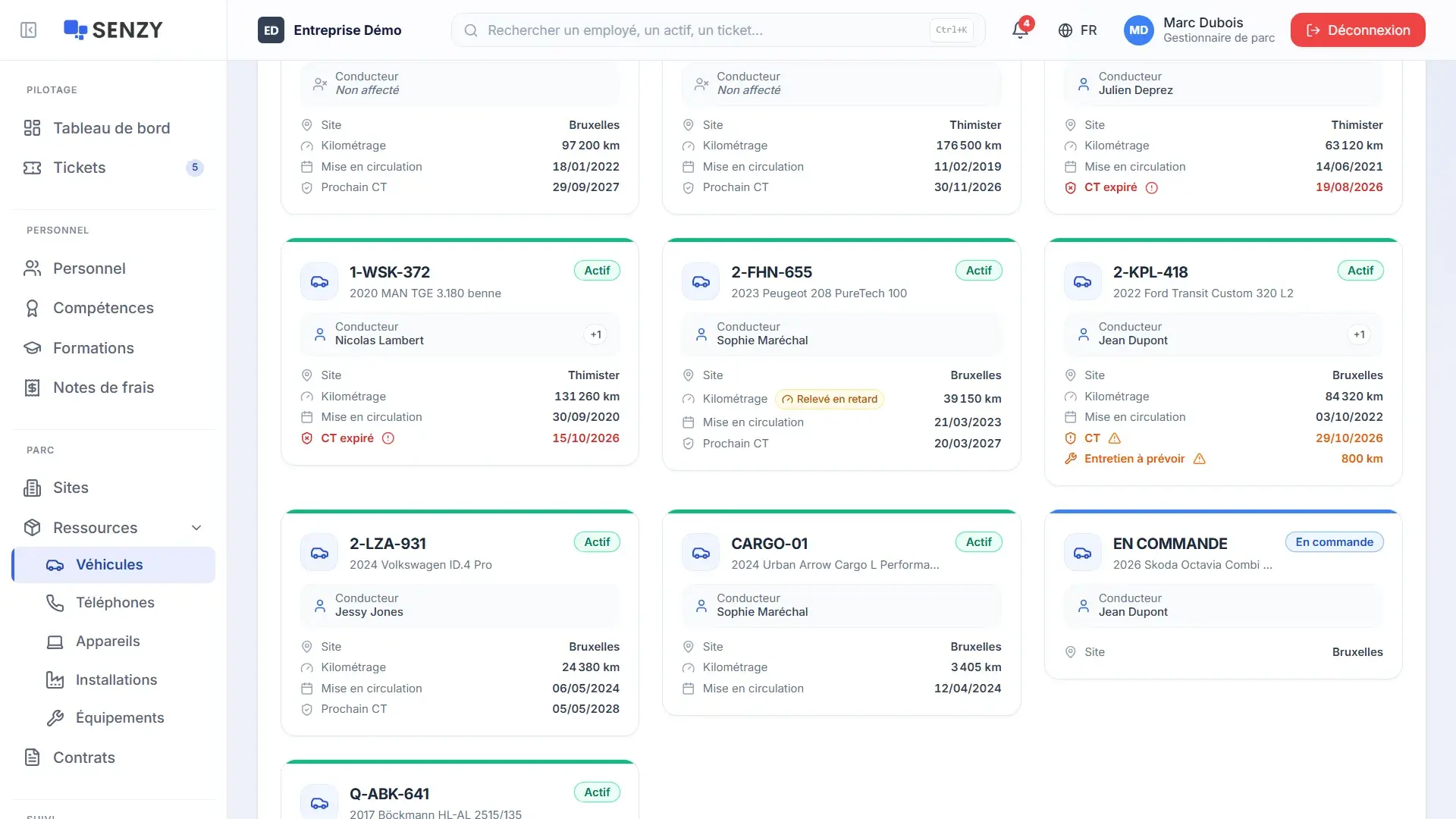Click the search magnifier icon
The width and height of the screenshot is (1456, 819).
click(471, 30)
